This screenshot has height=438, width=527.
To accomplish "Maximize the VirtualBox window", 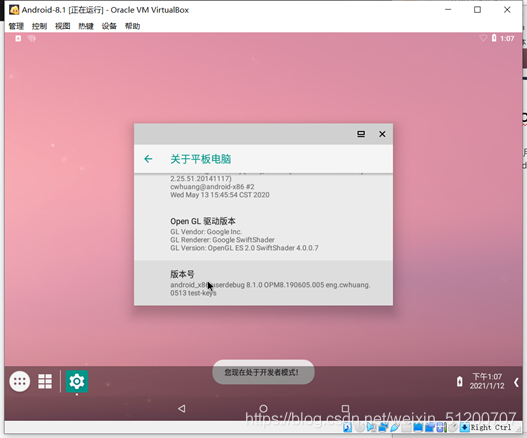I will (x=477, y=10).
